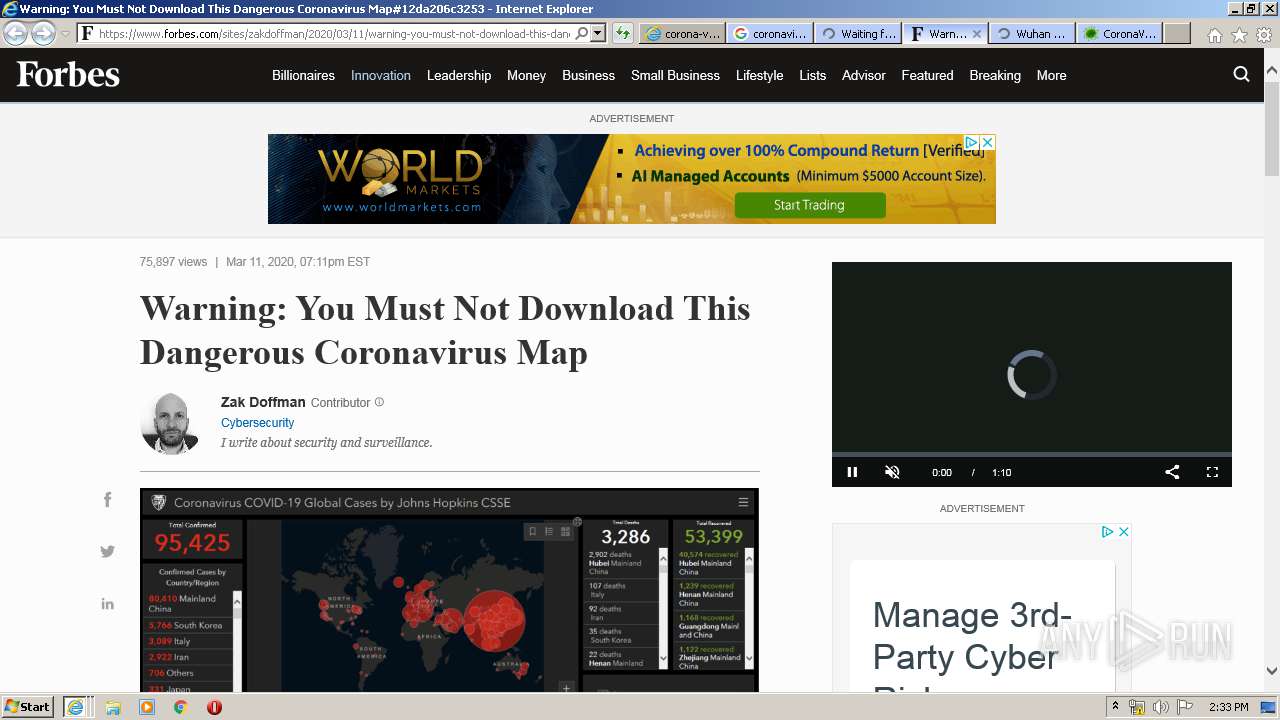
Task: Open a new blank browser tab
Action: 1177,33
